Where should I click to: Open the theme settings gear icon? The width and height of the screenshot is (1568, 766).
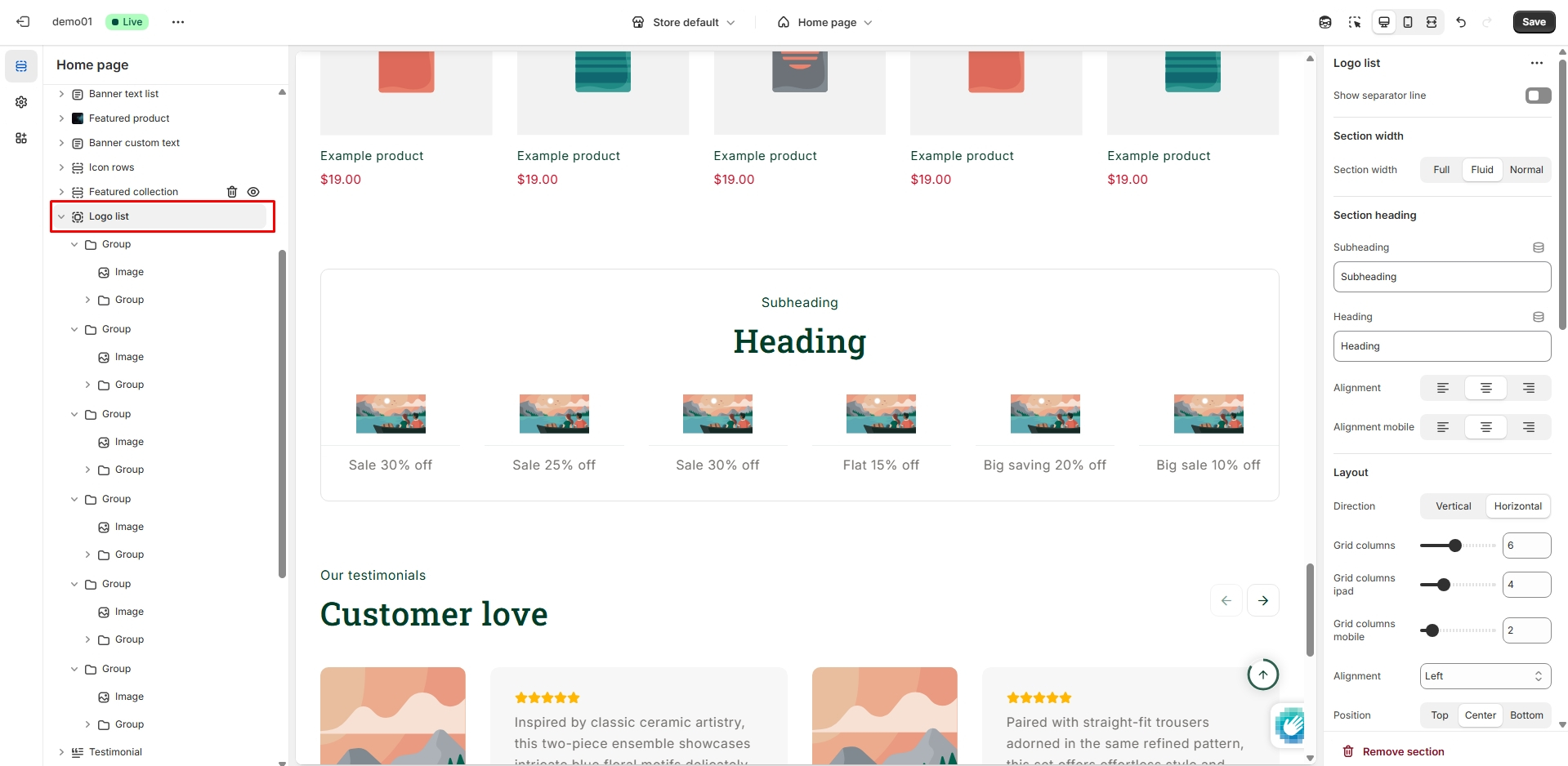click(x=21, y=102)
